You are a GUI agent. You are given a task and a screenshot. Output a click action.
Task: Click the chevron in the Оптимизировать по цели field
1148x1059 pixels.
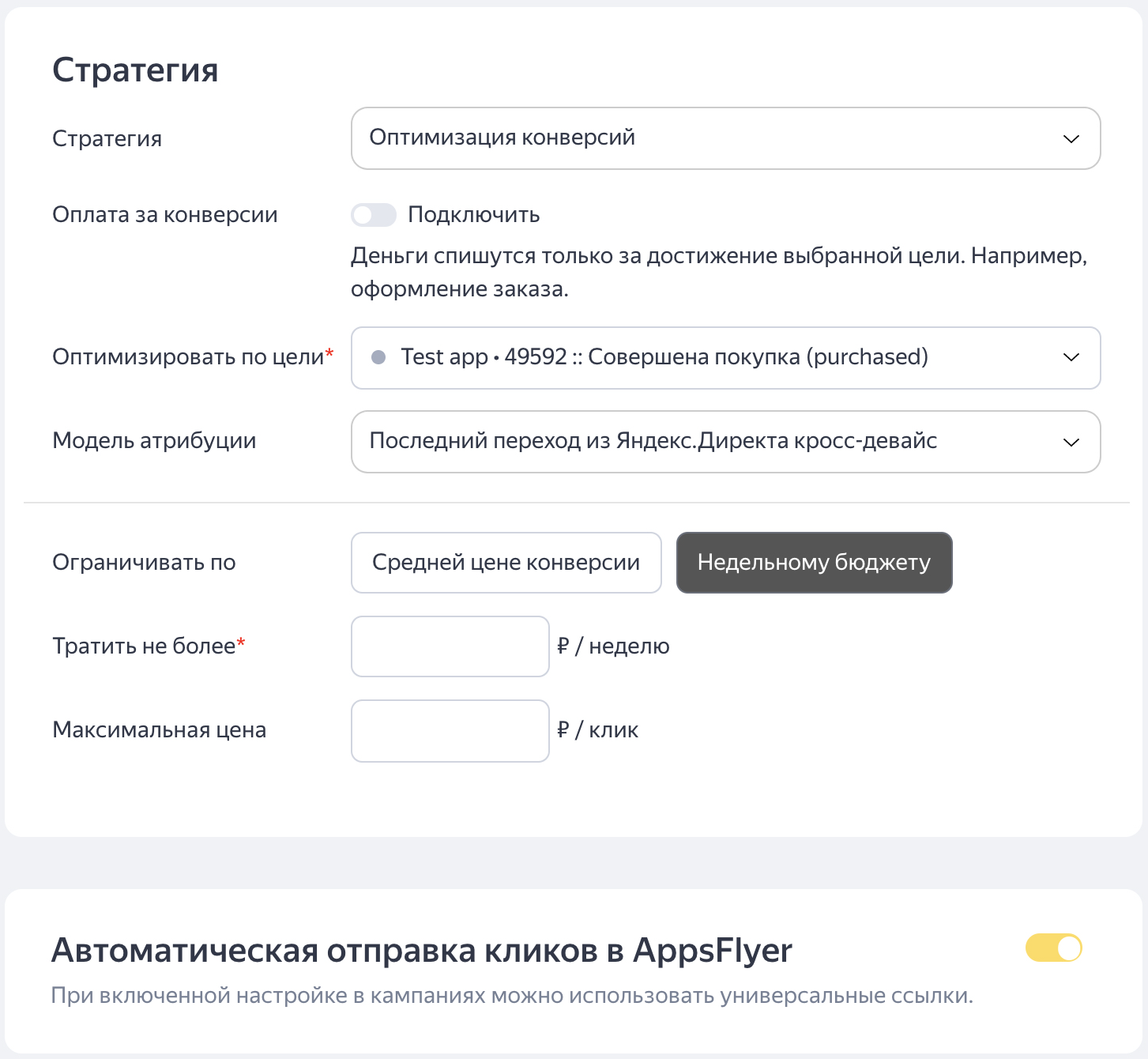(x=1071, y=357)
